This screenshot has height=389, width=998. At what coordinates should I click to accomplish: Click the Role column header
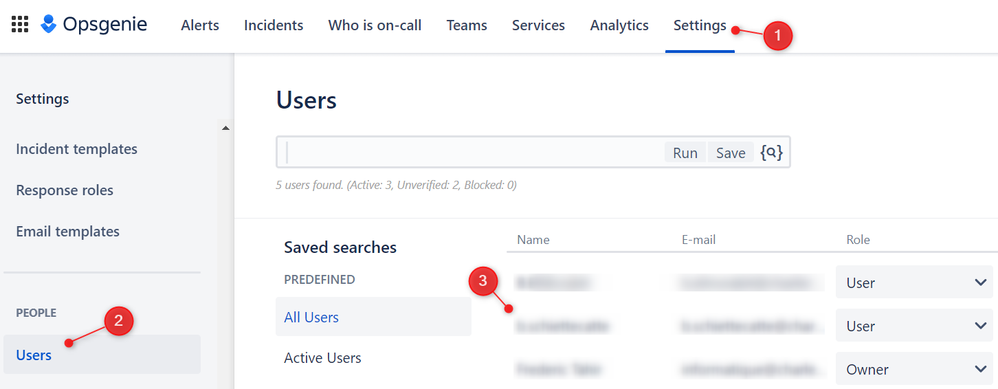point(858,240)
